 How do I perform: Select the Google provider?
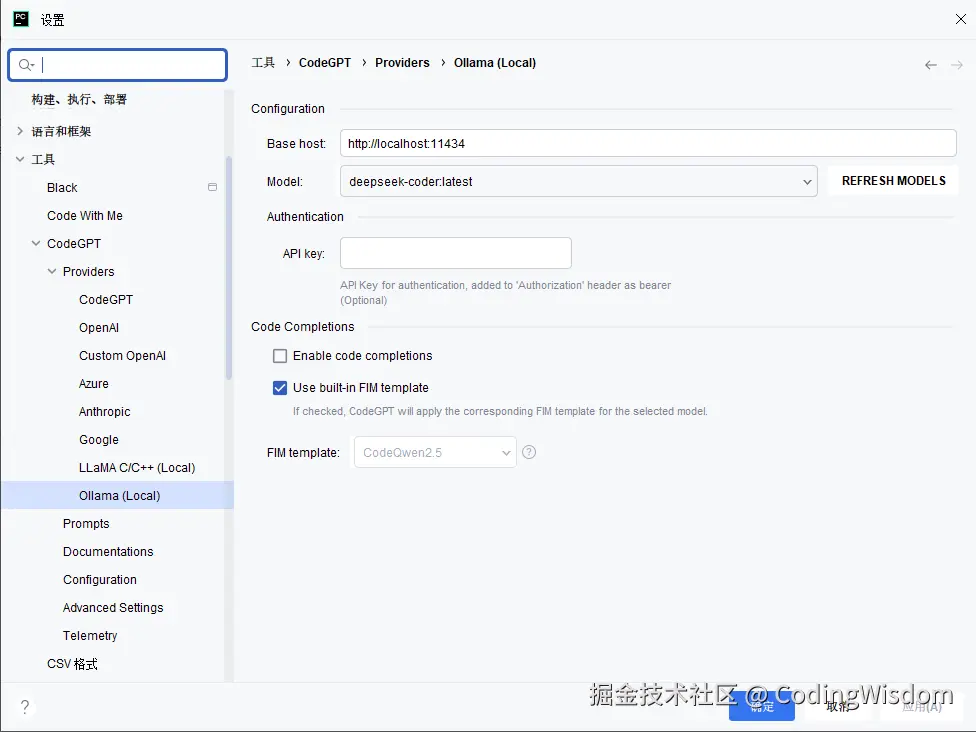point(98,439)
